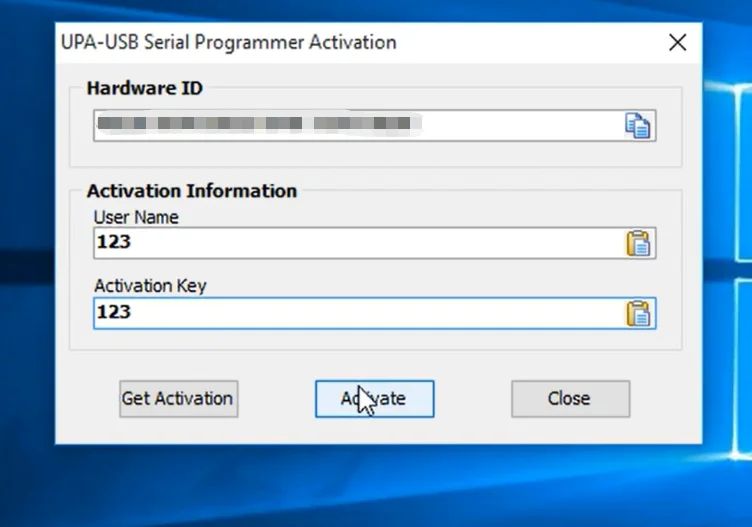The width and height of the screenshot is (752, 527).
Task: Click the Activate button
Action: click(x=375, y=399)
